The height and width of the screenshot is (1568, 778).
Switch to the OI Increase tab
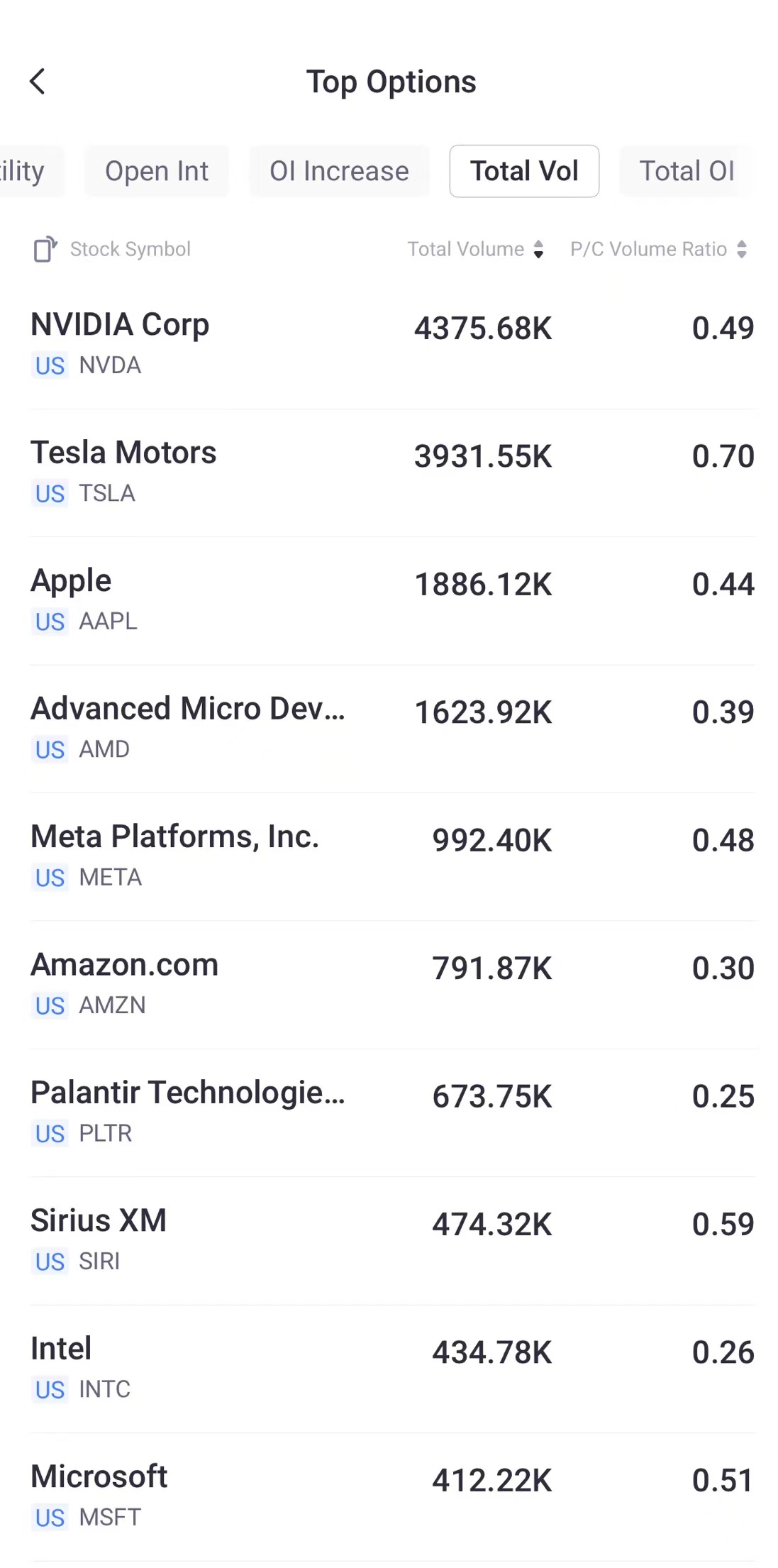(x=339, y=171)
